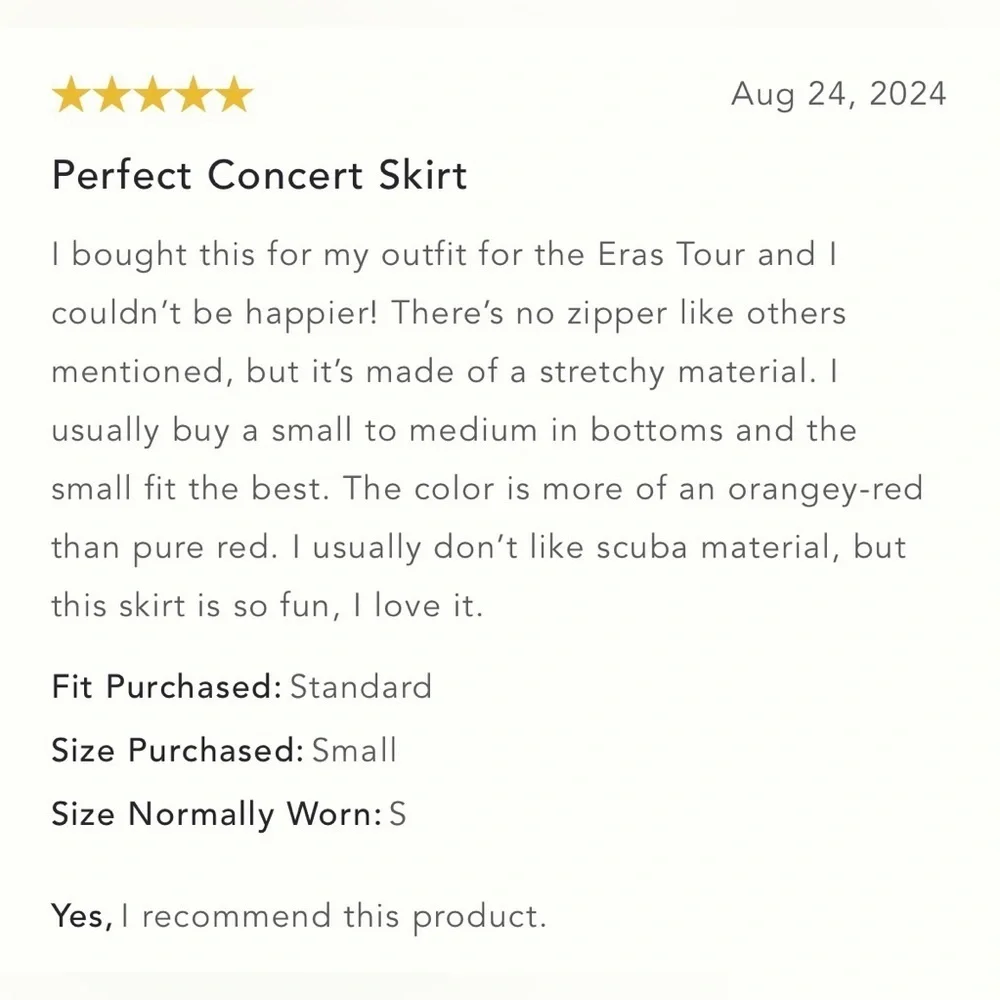The image size is (1000, 1000).
Task: Select the fourth gold rating star
Action: pyautogui.click(x=193, y=96)
